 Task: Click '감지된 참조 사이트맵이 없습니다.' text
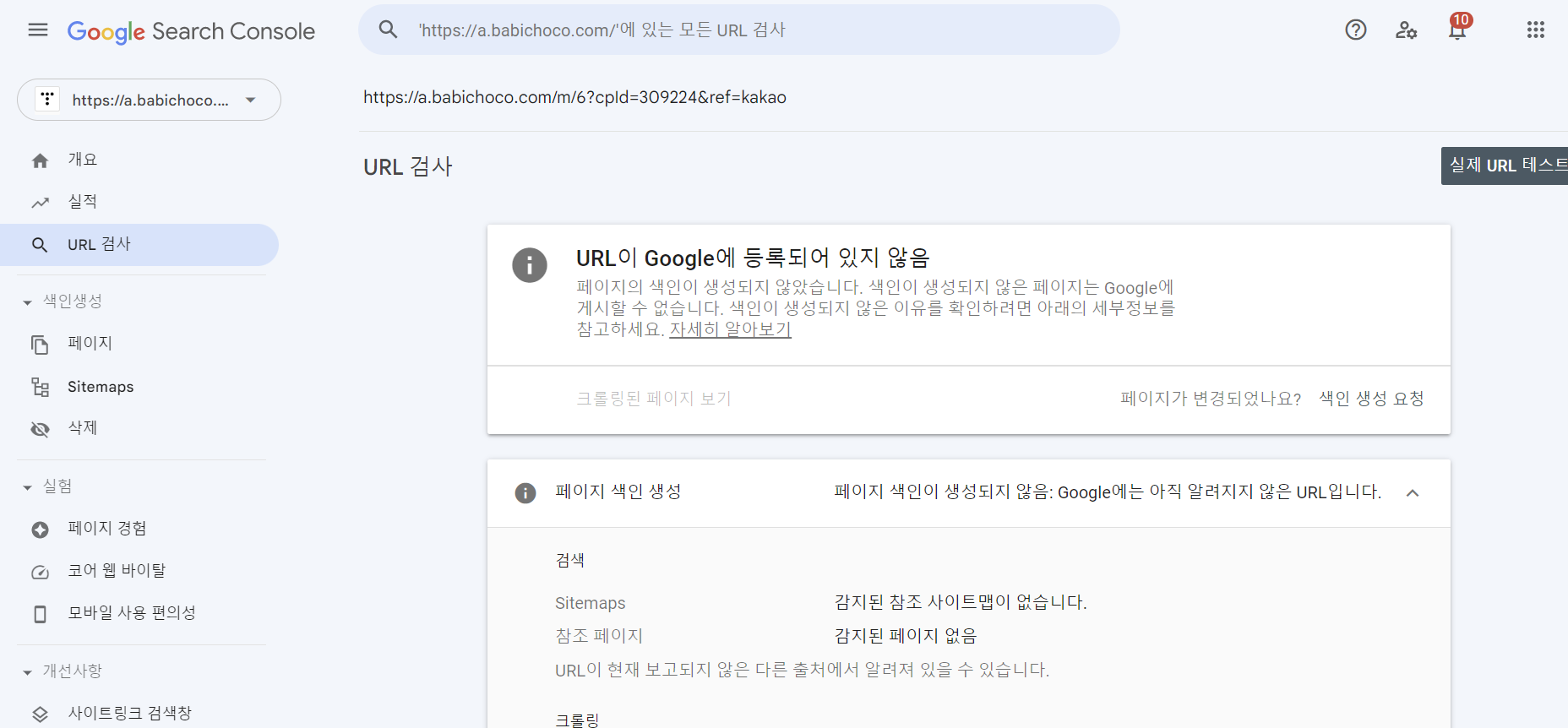point(961,602)
